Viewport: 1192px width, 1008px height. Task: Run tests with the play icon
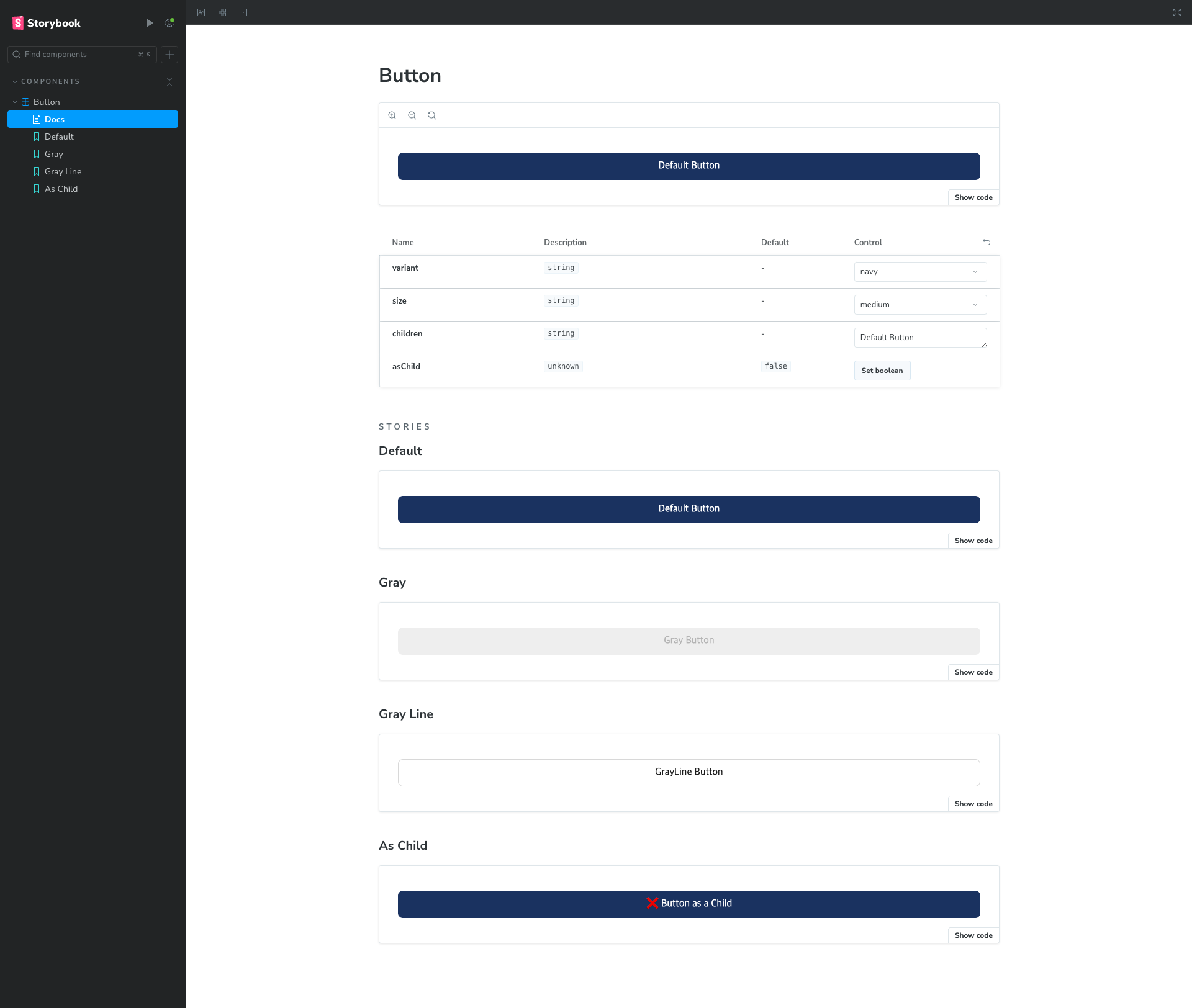pos(150,23)
